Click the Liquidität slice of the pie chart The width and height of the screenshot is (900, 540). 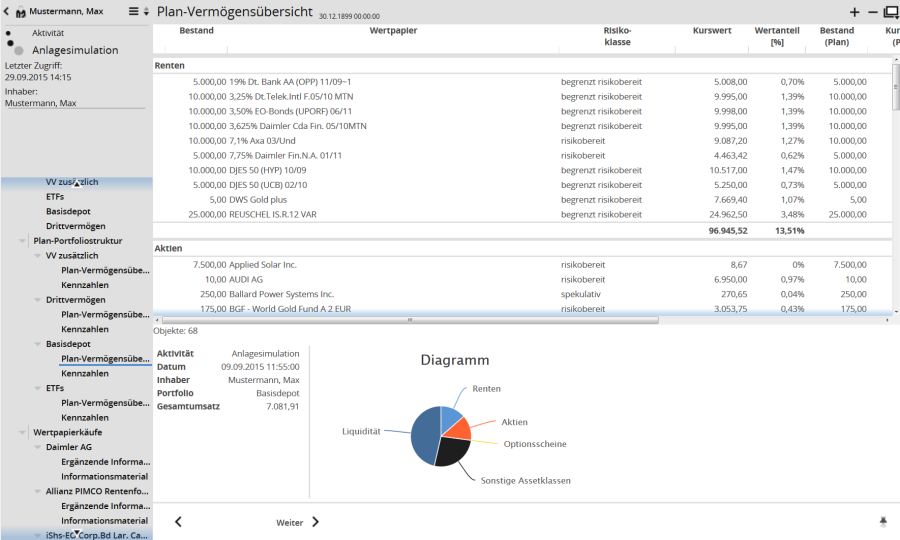pyautogui.click(x=425, y=435)
